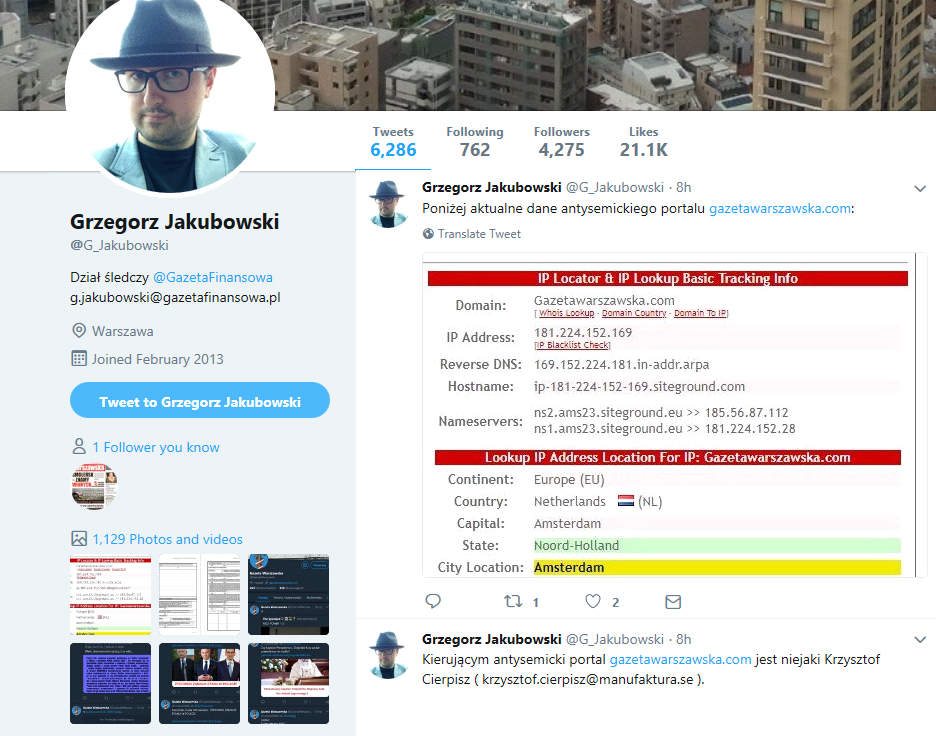Show the Likes tab
This screenshot has height=736, width=936.
point(644,141)
